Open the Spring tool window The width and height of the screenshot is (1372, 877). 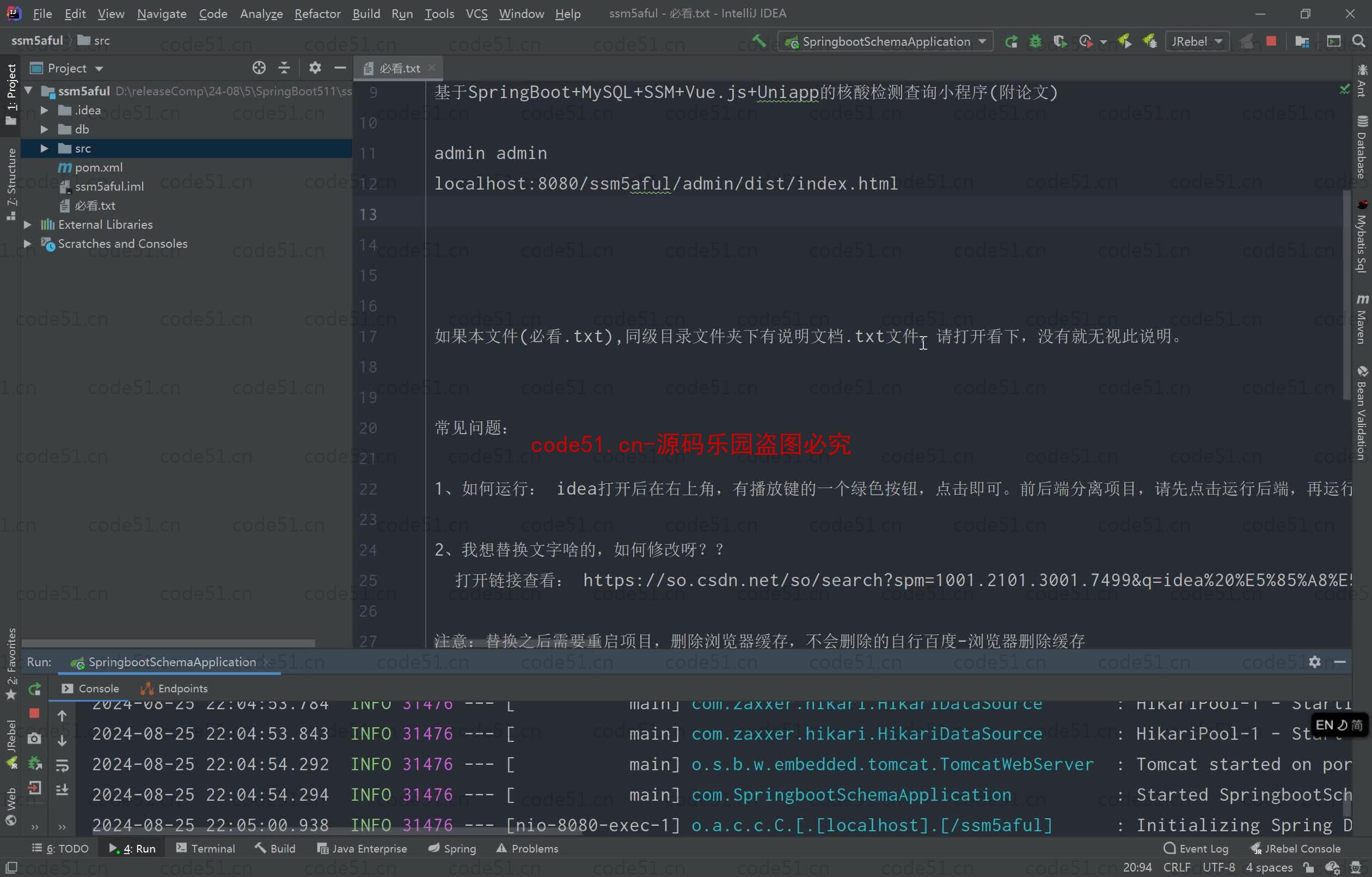click(452, 849)
